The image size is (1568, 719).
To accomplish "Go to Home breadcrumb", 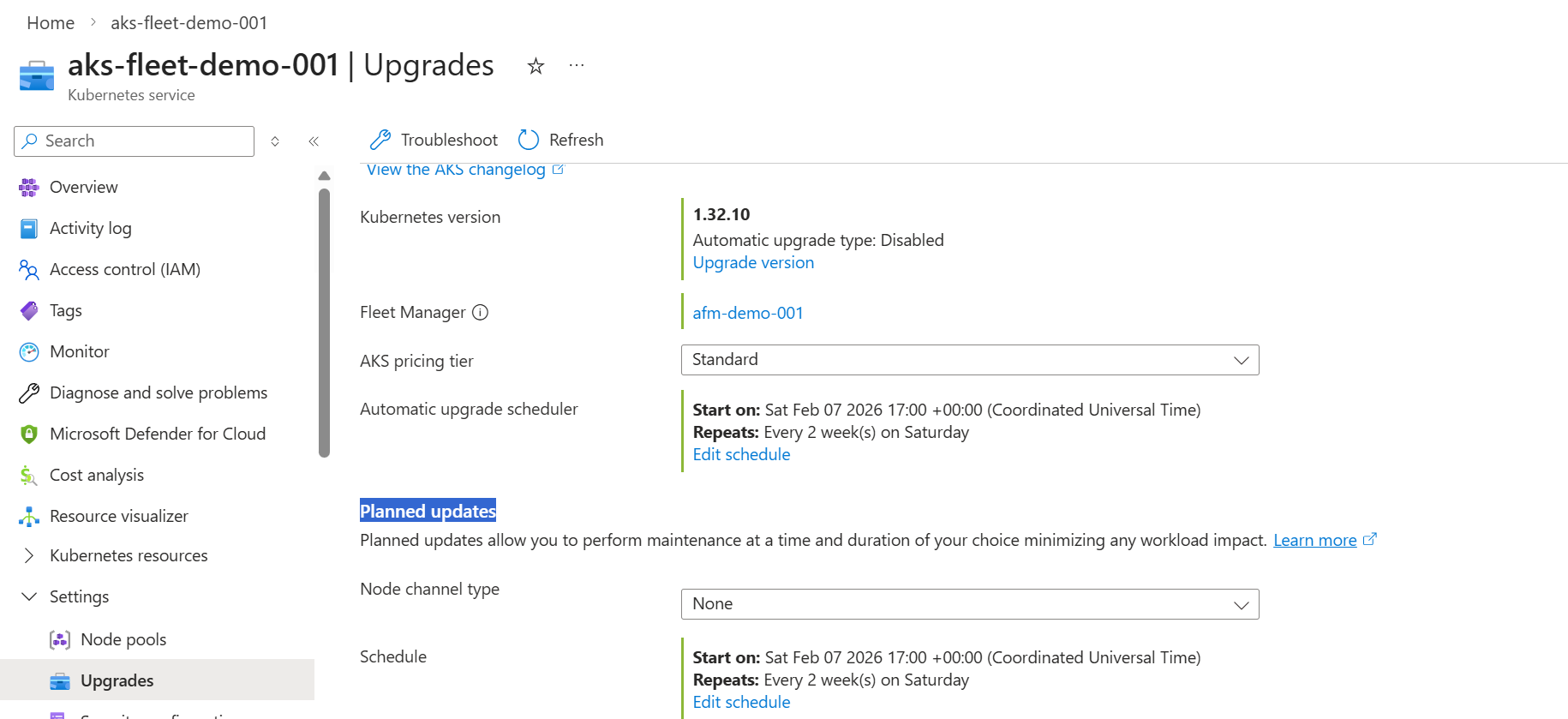I will (51, 23).
